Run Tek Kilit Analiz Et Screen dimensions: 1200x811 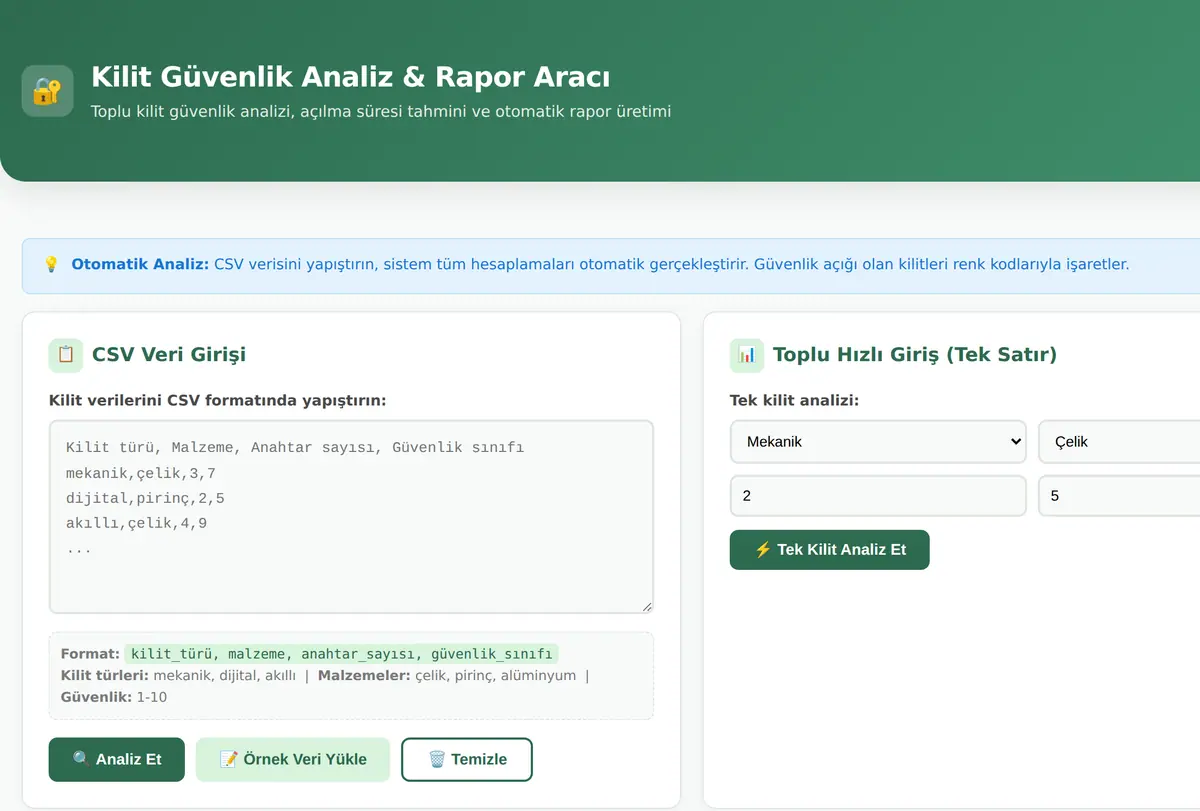click(x=830, y=550)
